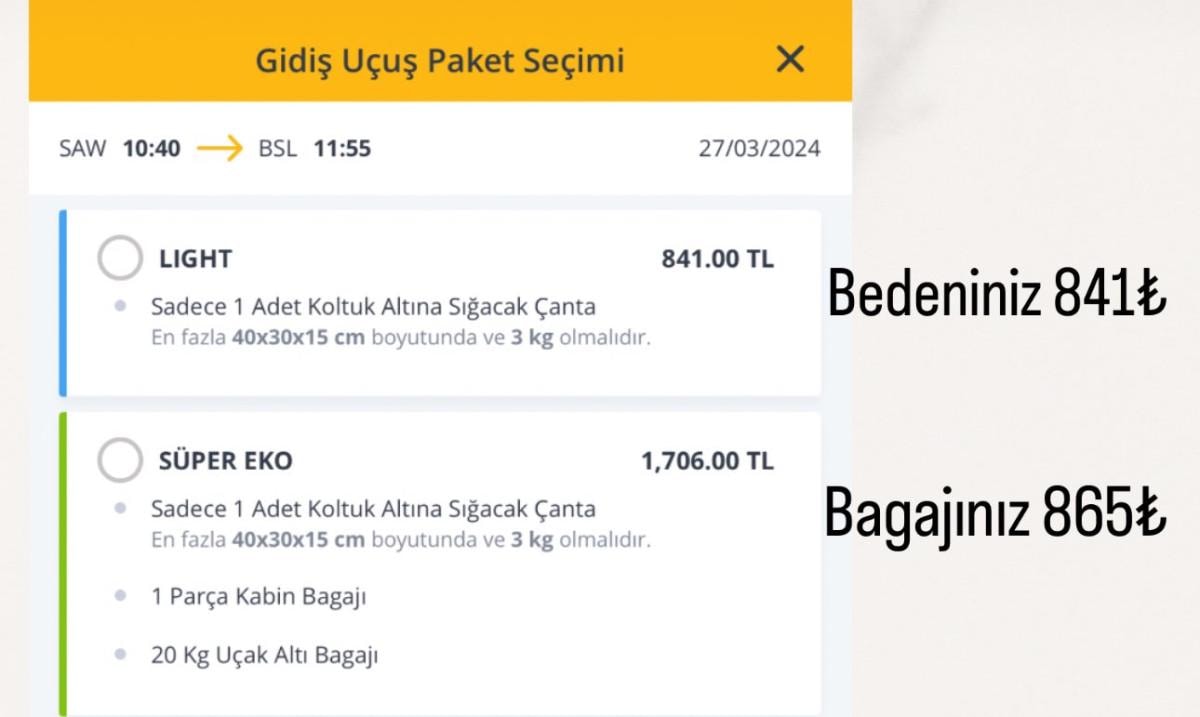Click the 1 Parça Kabin Bagajı item
1200x717 pixels.
[259, 597]
